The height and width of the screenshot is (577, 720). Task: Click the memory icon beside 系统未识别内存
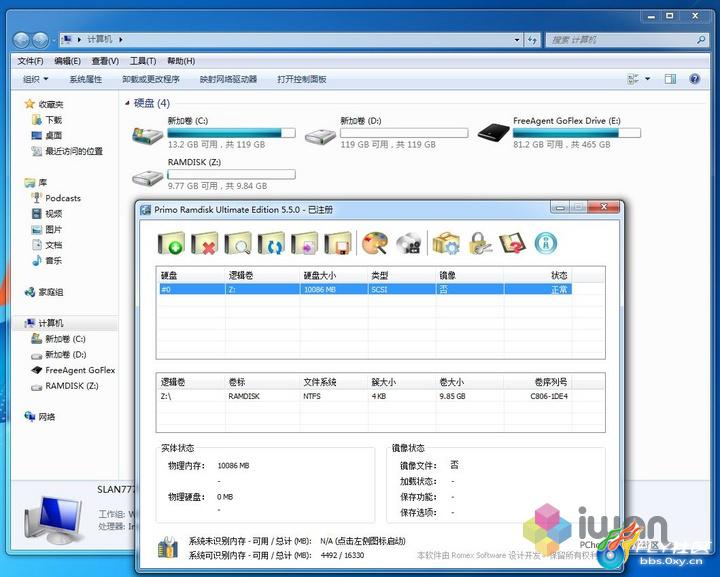tap(168, 547)
